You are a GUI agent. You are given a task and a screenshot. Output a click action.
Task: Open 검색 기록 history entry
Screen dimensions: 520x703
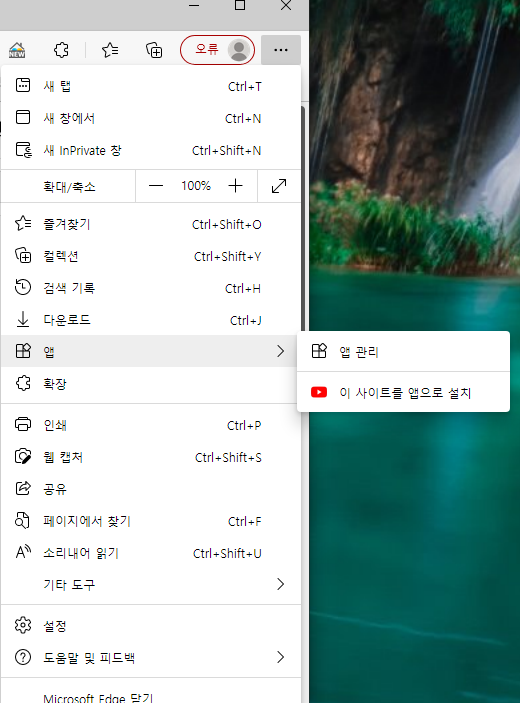pyautogui.click(x=151, y=288)
